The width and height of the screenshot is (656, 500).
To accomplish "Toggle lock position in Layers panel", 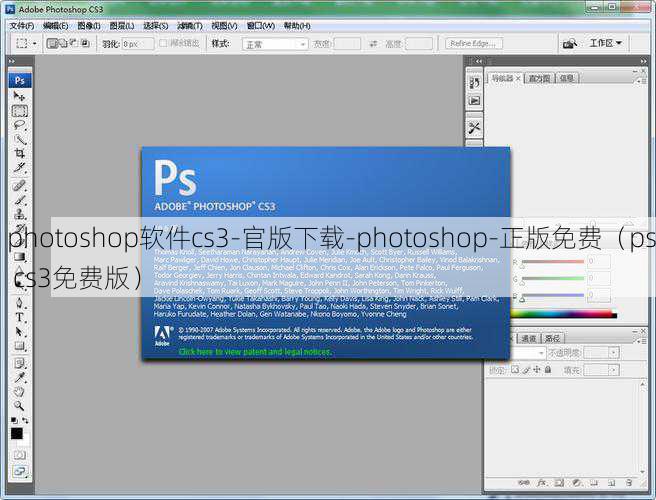I will 537,369.
